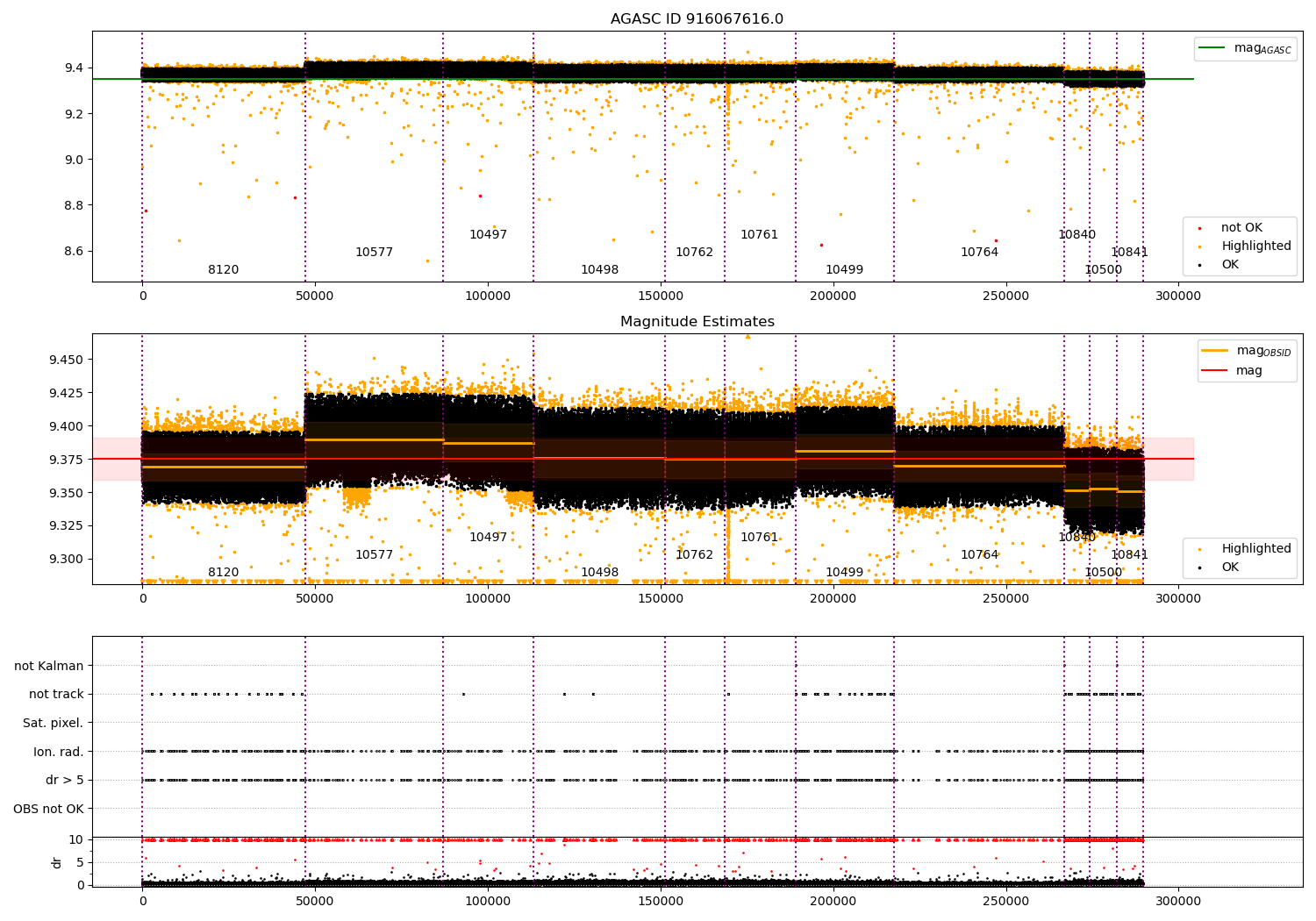Select the red 'mag' legend line
The height and width of the screenshot is (921, 1316).
click(1215, 370)
